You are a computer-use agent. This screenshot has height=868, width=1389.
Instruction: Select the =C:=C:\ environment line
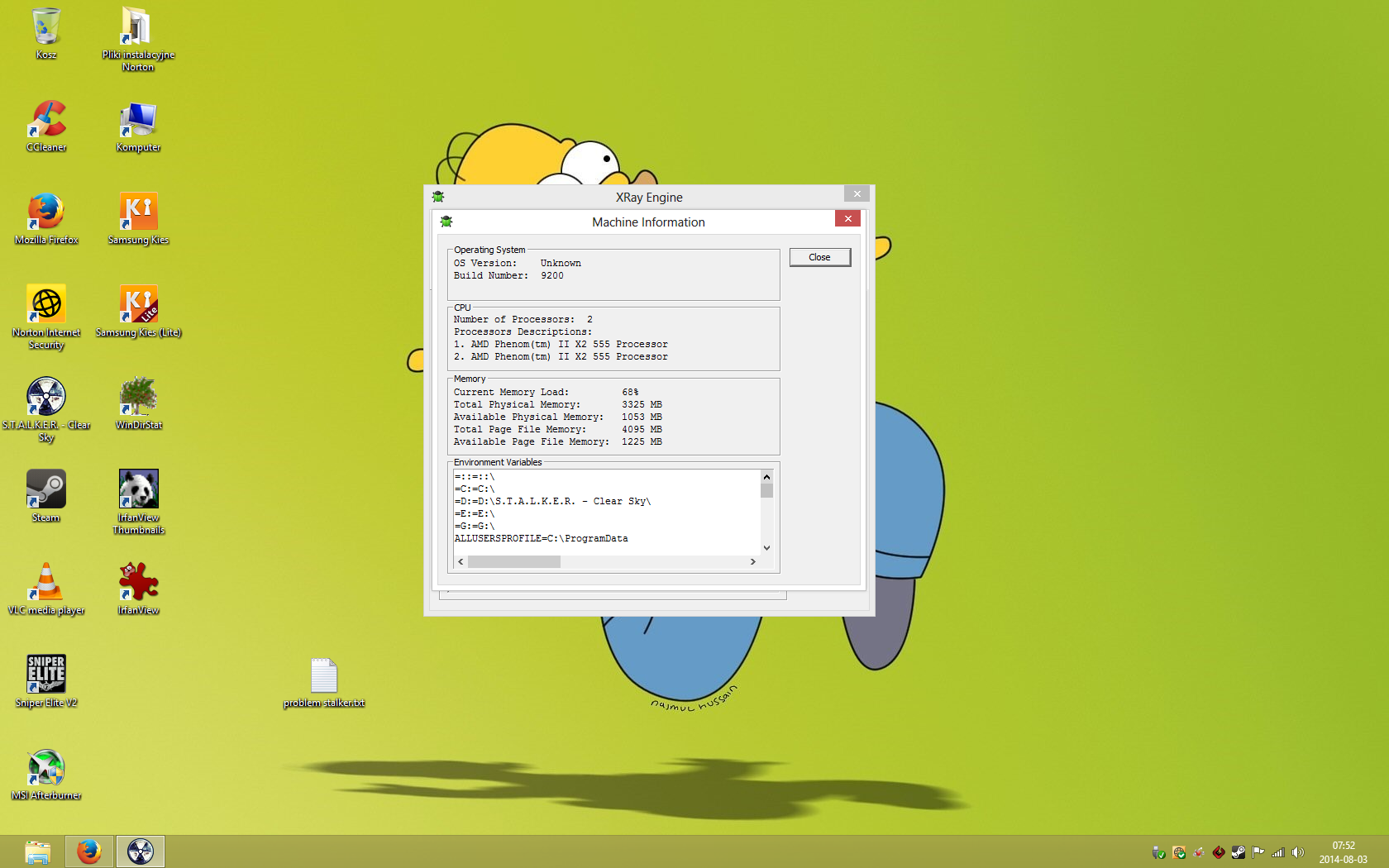pyautogui.click(x=475, y=489)
